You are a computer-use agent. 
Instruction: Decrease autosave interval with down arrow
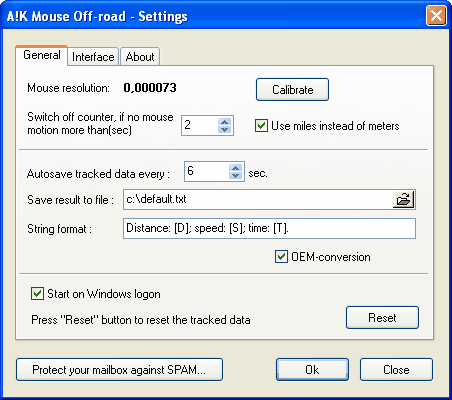tap(236, 175)
